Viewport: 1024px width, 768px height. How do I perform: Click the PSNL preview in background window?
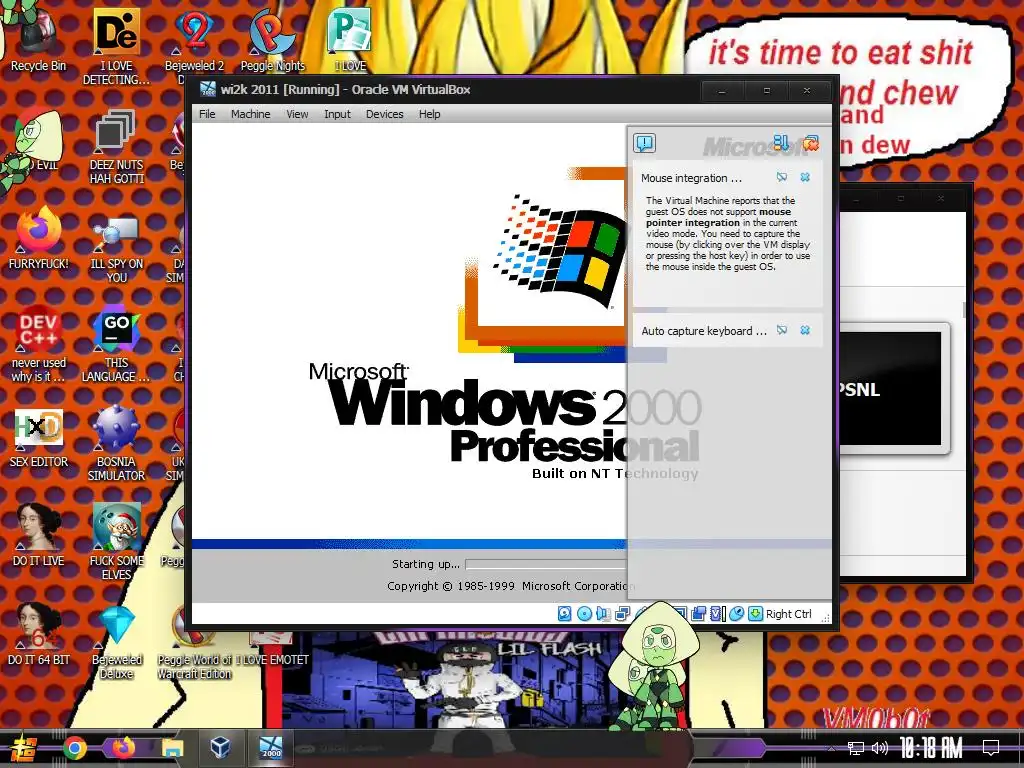click(x=891, y=388)
